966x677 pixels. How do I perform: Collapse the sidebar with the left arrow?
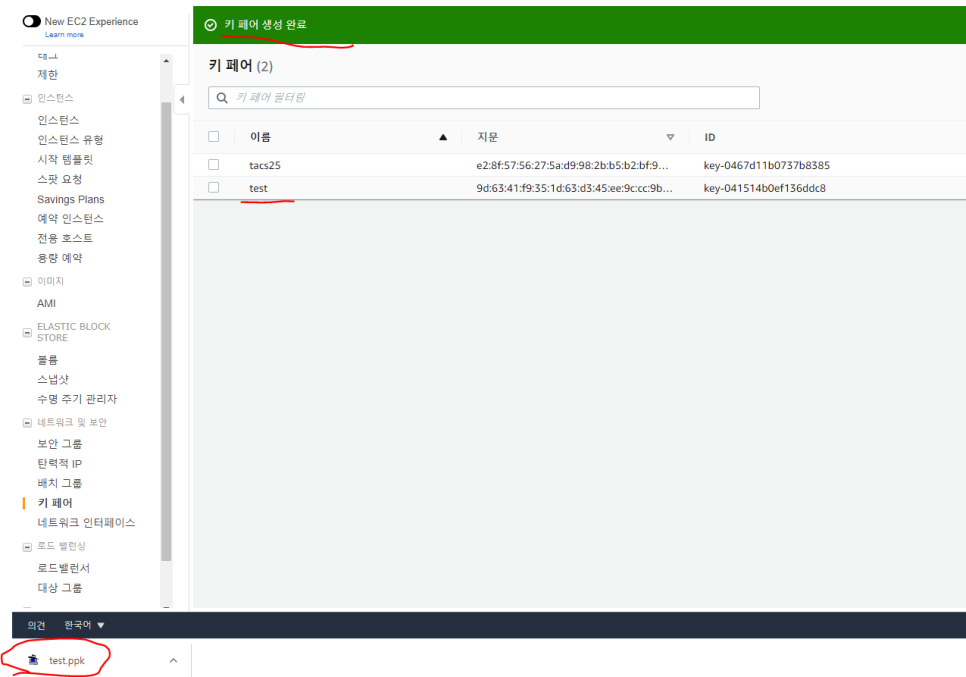coord(182,99)
